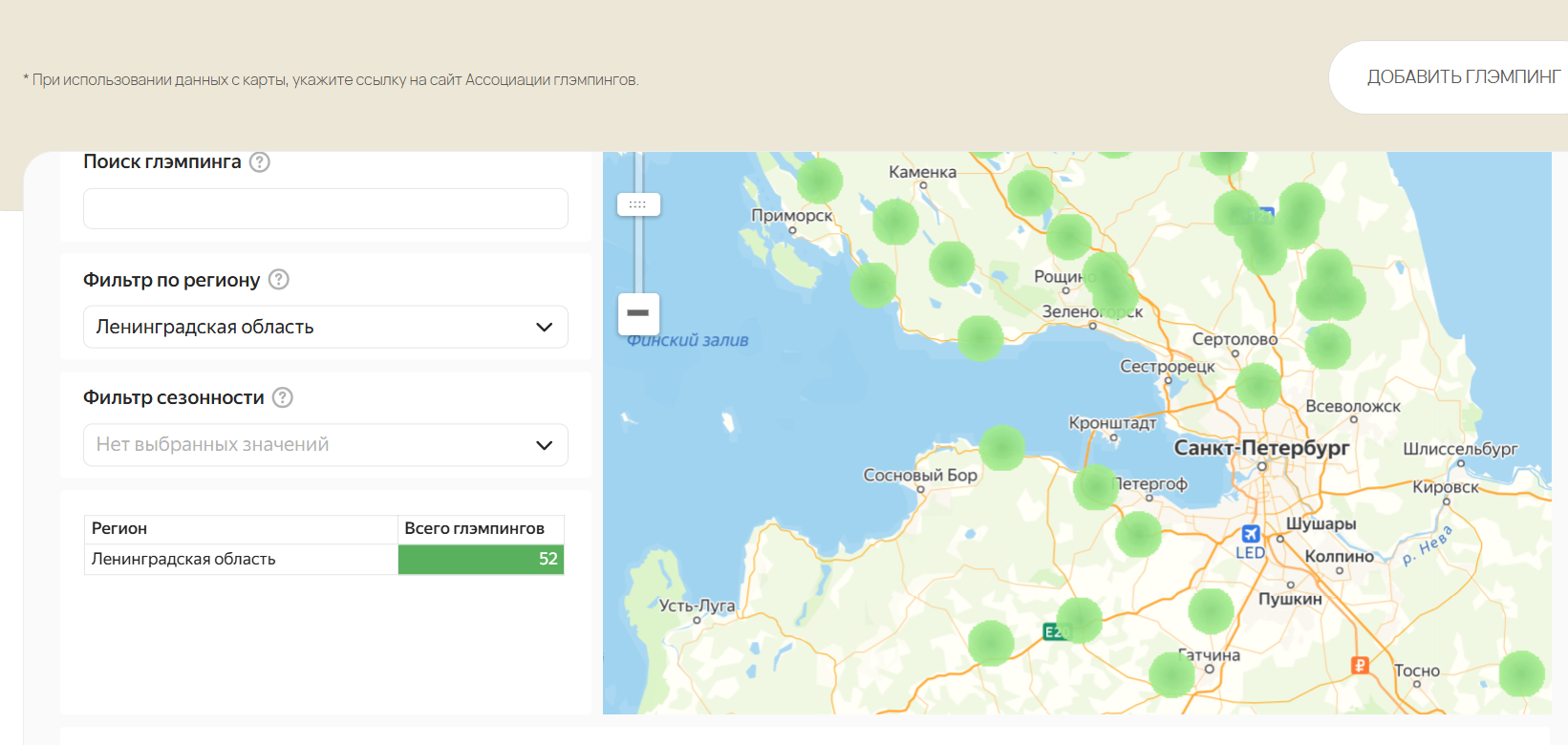Focus the glamping search input field

click(x=325, y=208)
